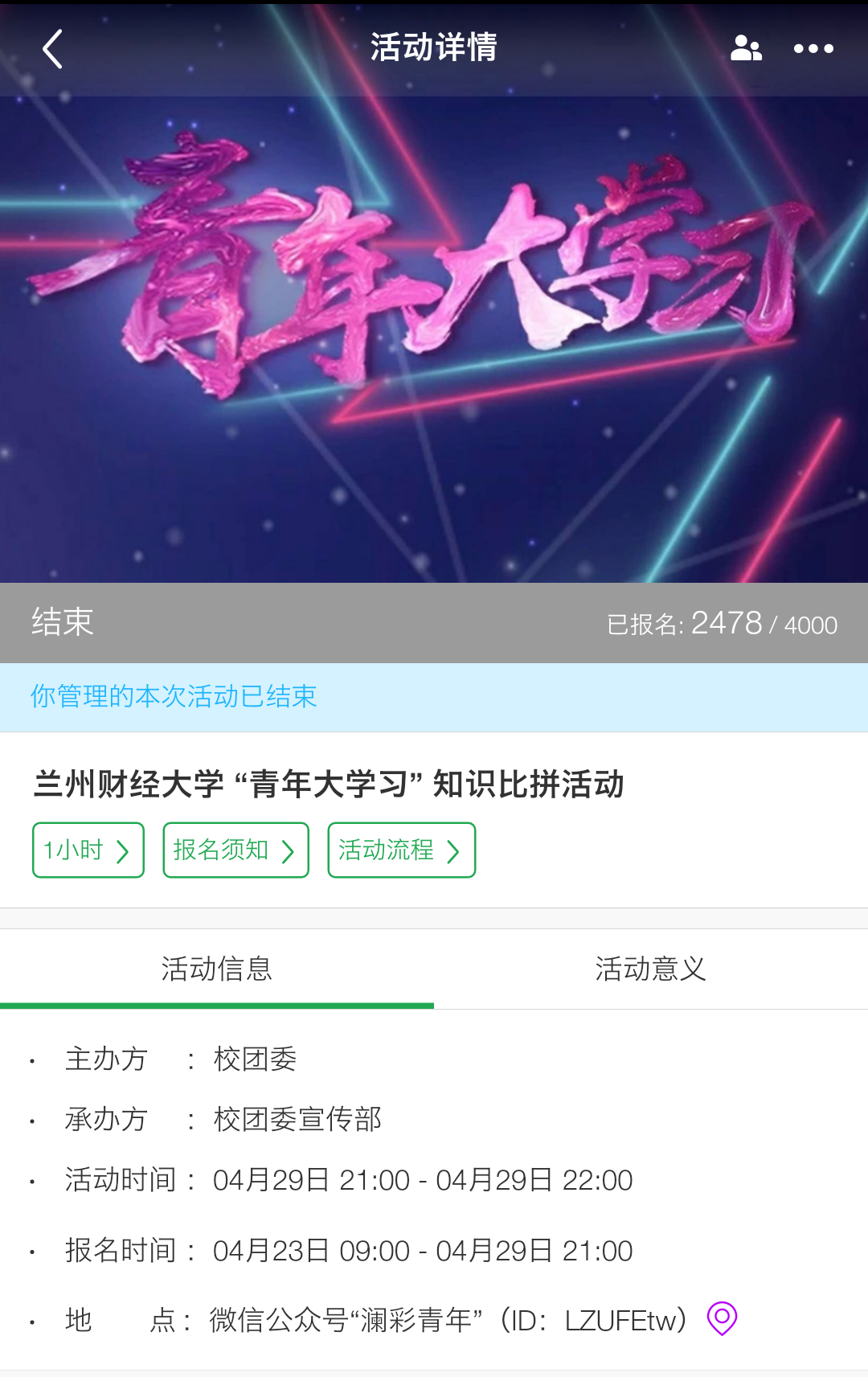This screenshot has width=868, height=1377.
Task: Tap the chevron inside 1小时 button
Action: 122,851
